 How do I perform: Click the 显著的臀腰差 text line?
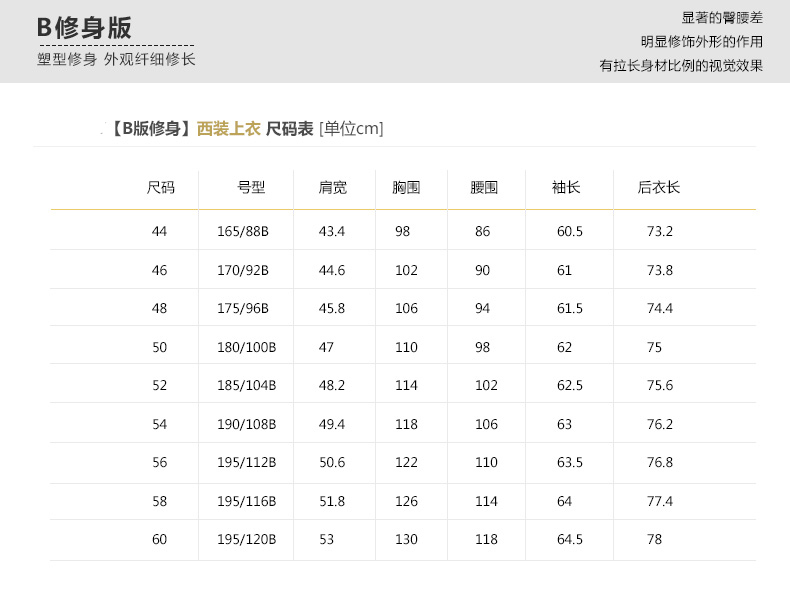click(722, 18)
